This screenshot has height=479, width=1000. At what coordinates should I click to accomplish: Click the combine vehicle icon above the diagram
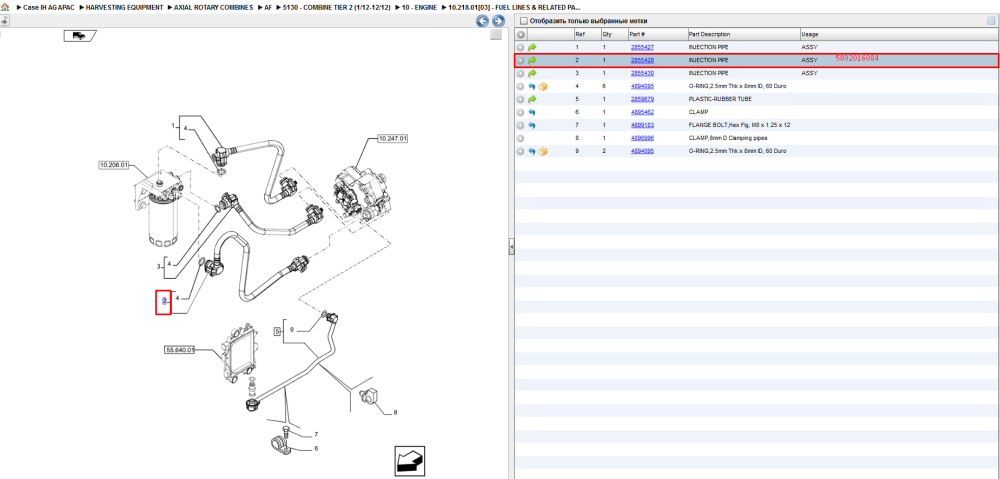pyautogui.click(x=79, y=36)
